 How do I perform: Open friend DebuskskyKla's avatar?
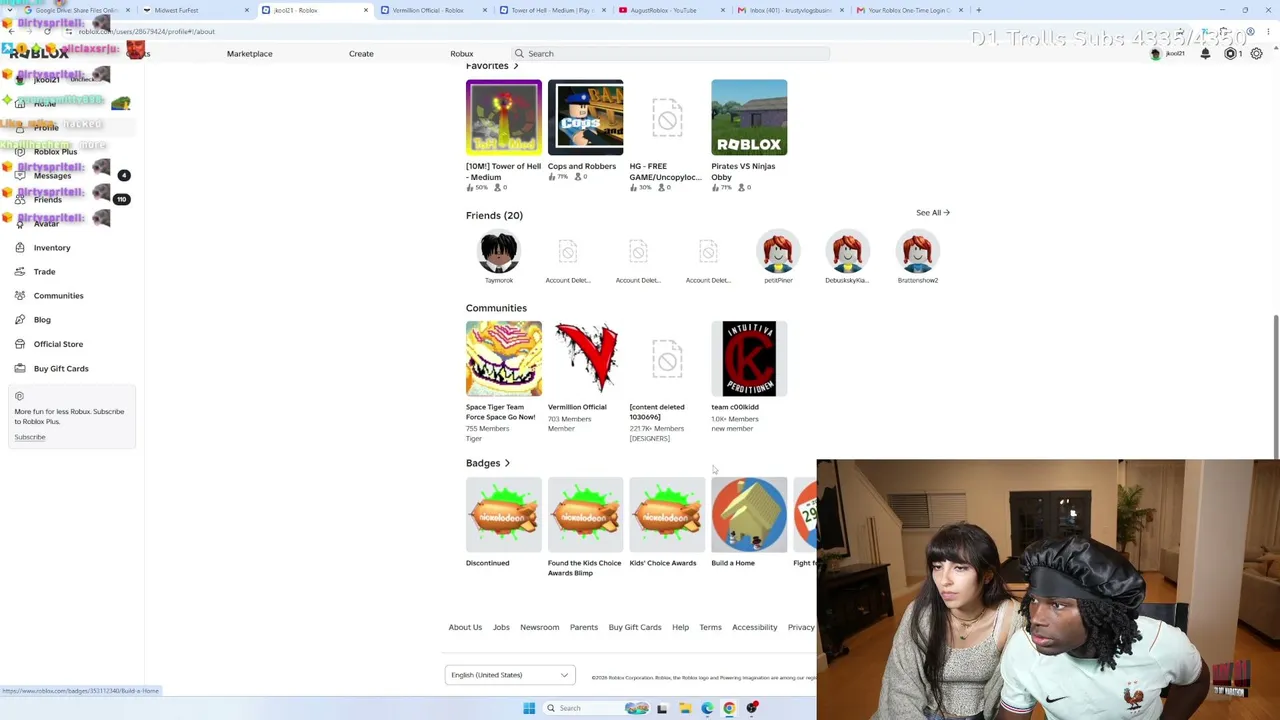click(x=848, y=252)
